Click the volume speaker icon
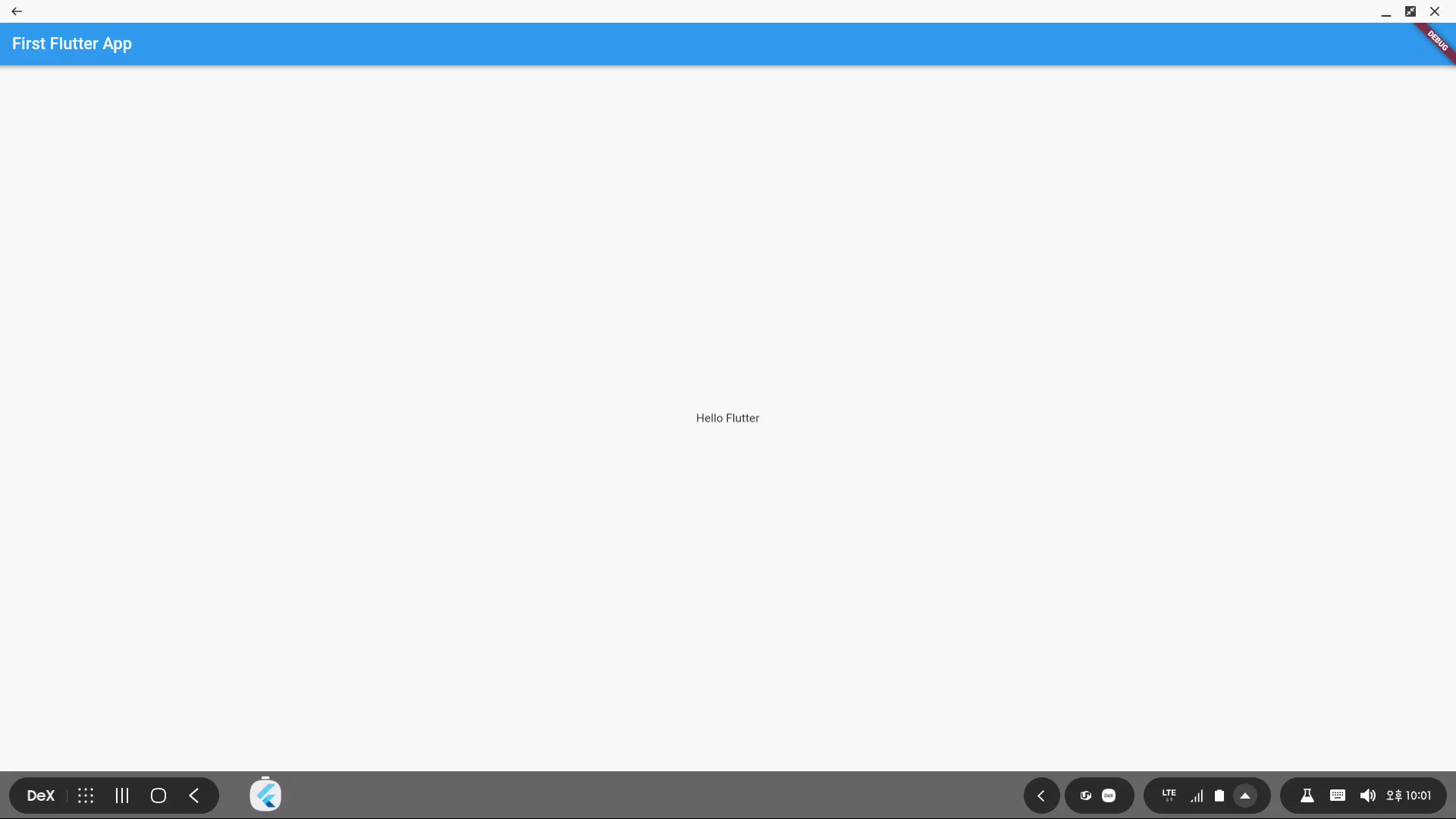This screenshot has width=1456, height=819. coord(1367,795)
